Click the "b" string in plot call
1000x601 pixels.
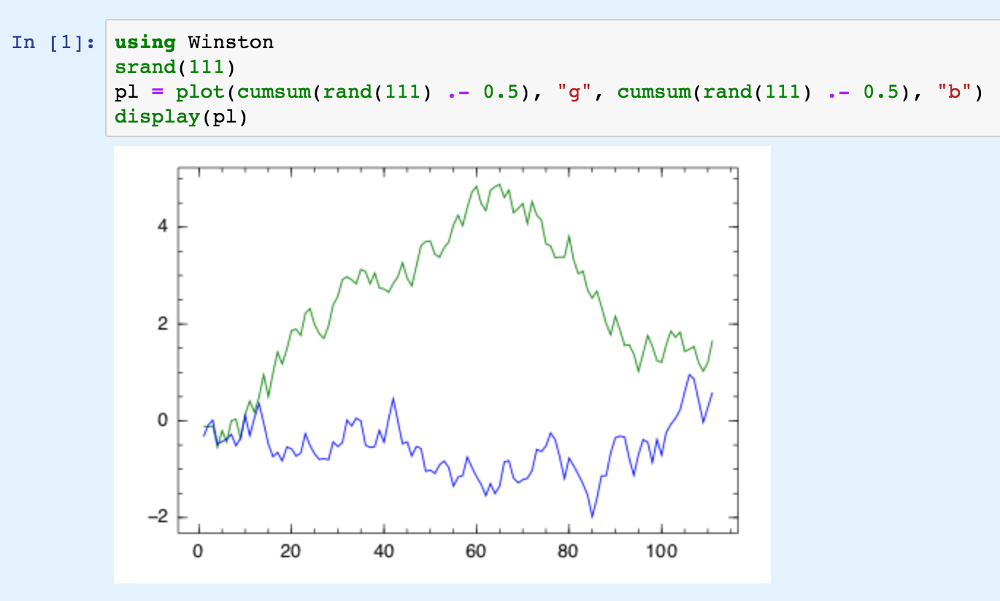pyautogui.click(x=953, y=92)
